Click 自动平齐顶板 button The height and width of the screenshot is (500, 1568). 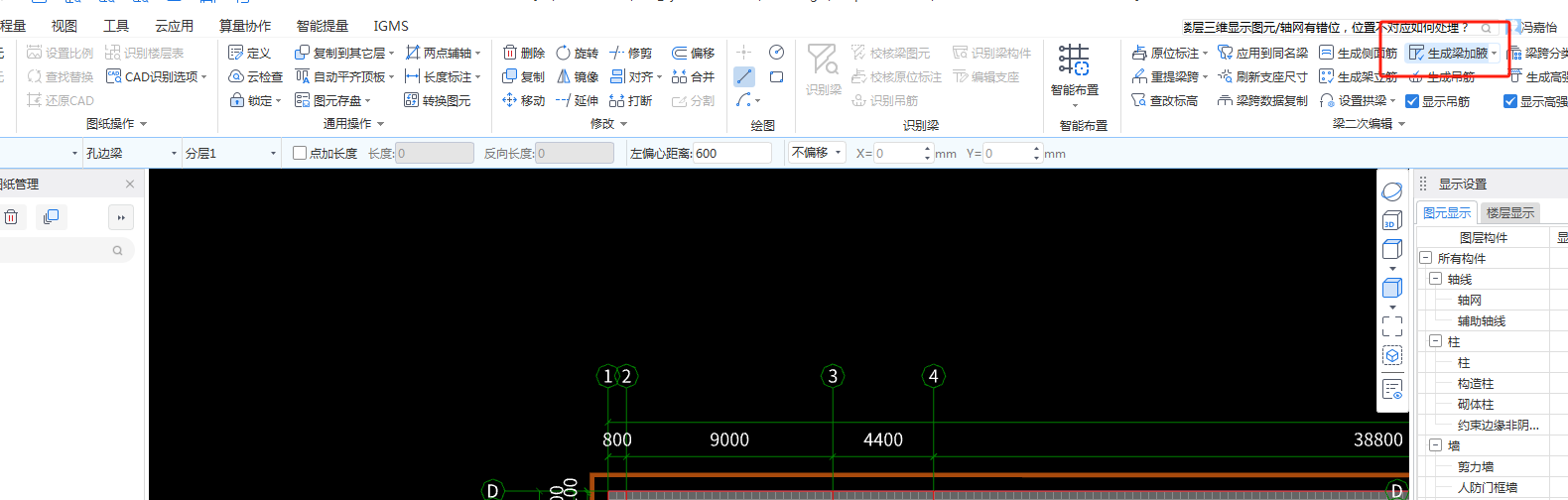click(x=344, y=76)
